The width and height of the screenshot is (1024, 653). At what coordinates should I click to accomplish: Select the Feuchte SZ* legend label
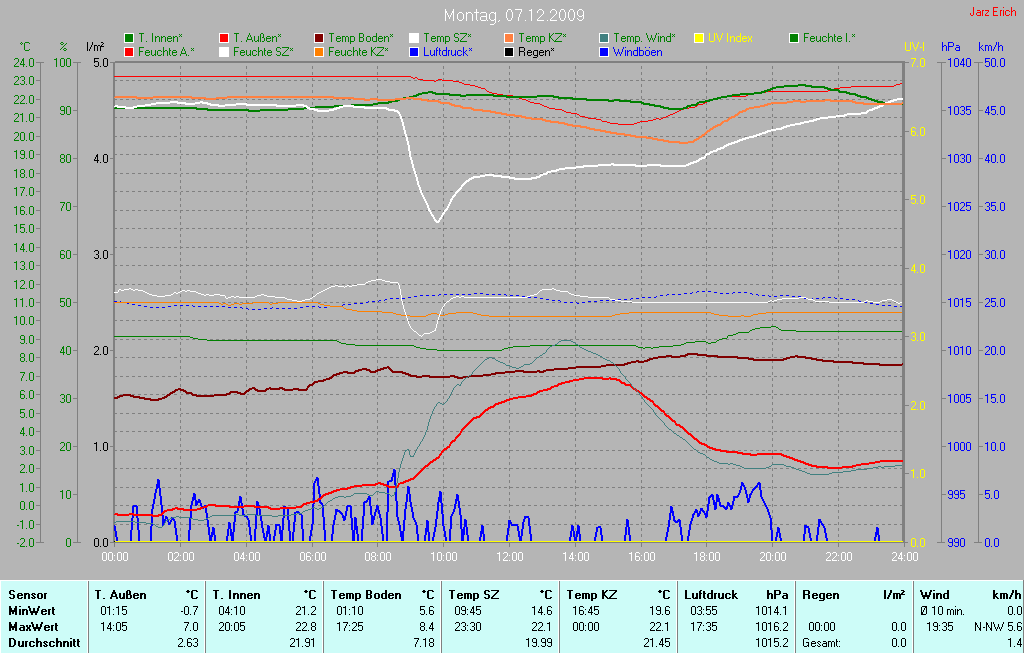click(x=263, y=52)
